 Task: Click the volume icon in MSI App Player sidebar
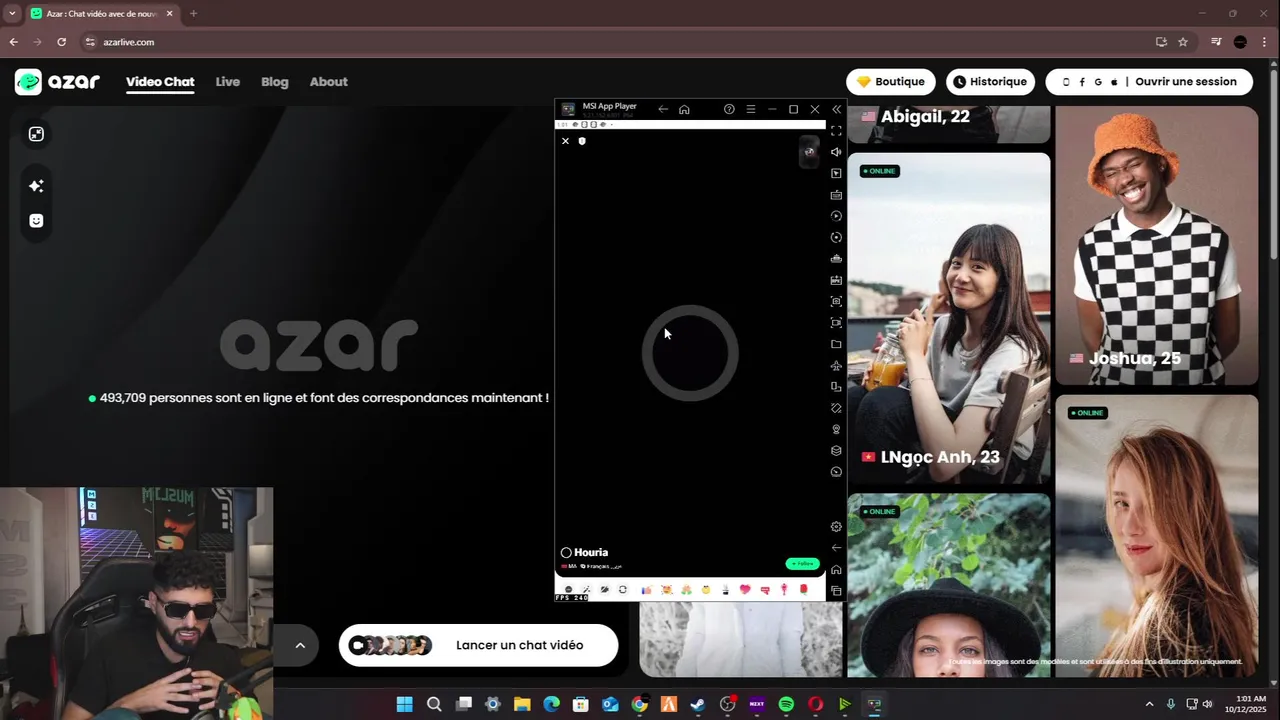(x=836, y=152)
